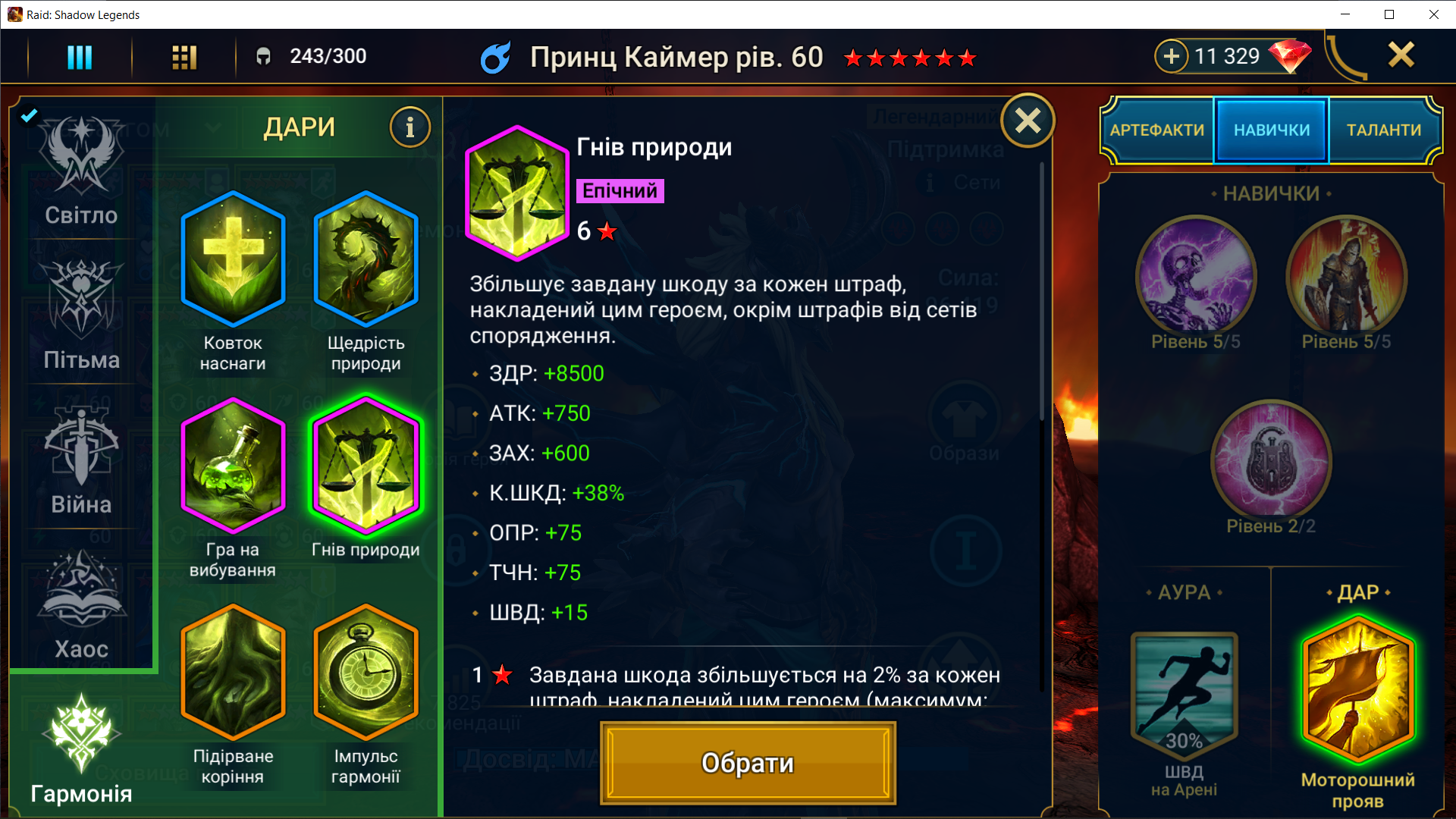This screenshot has height=819, width=1456.
Task: Close the blessing details panel
Action: tap(1028, 120)
